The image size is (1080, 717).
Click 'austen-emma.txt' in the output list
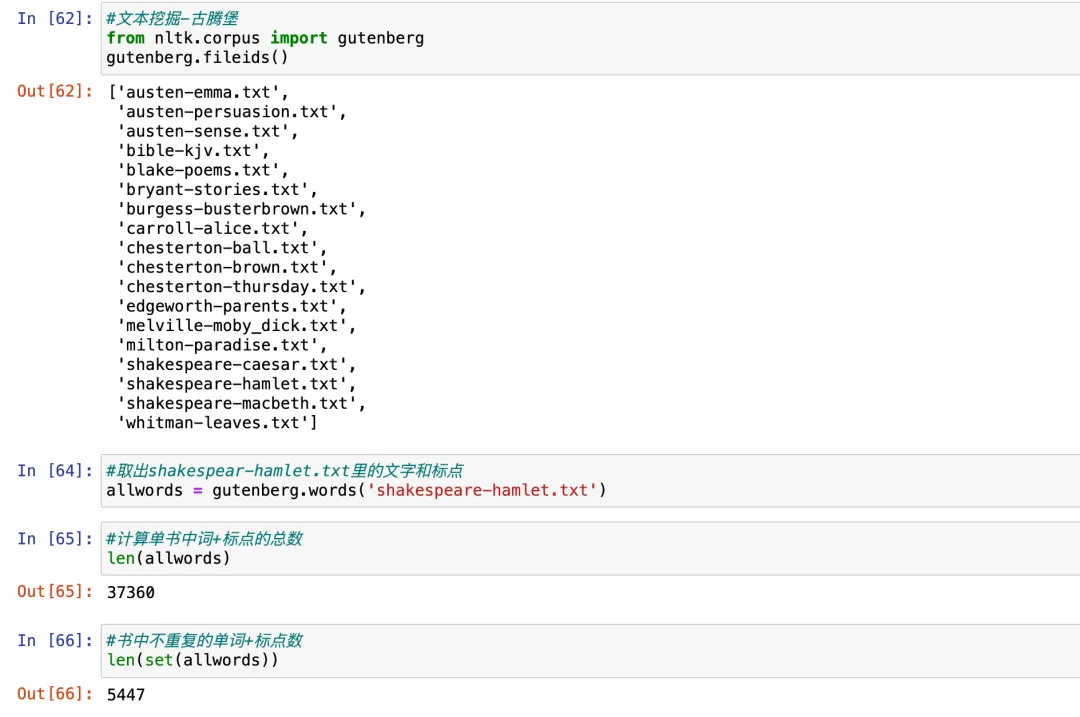193,92
